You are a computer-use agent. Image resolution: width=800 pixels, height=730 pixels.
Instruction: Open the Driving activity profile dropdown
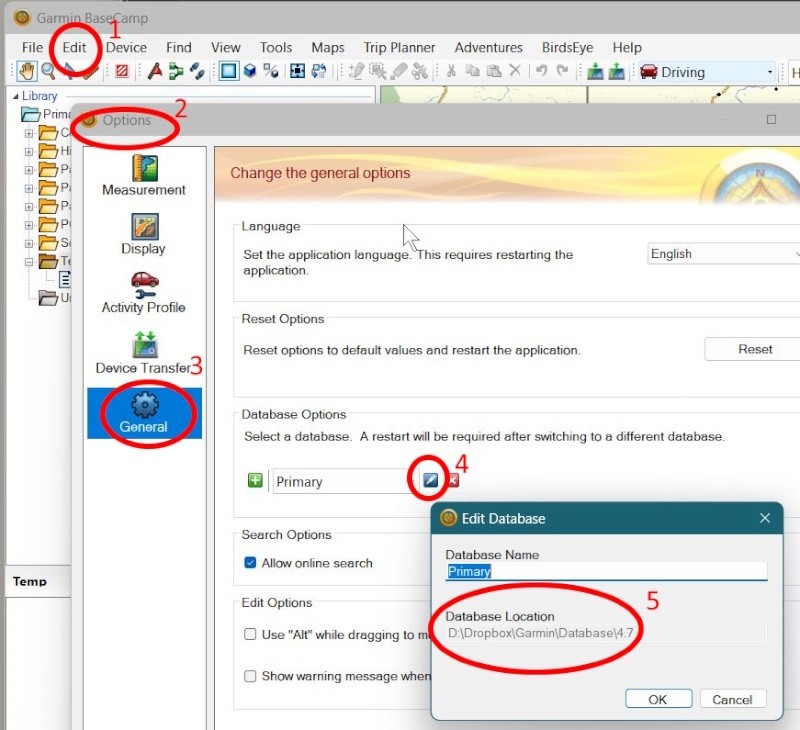(707, 72)
